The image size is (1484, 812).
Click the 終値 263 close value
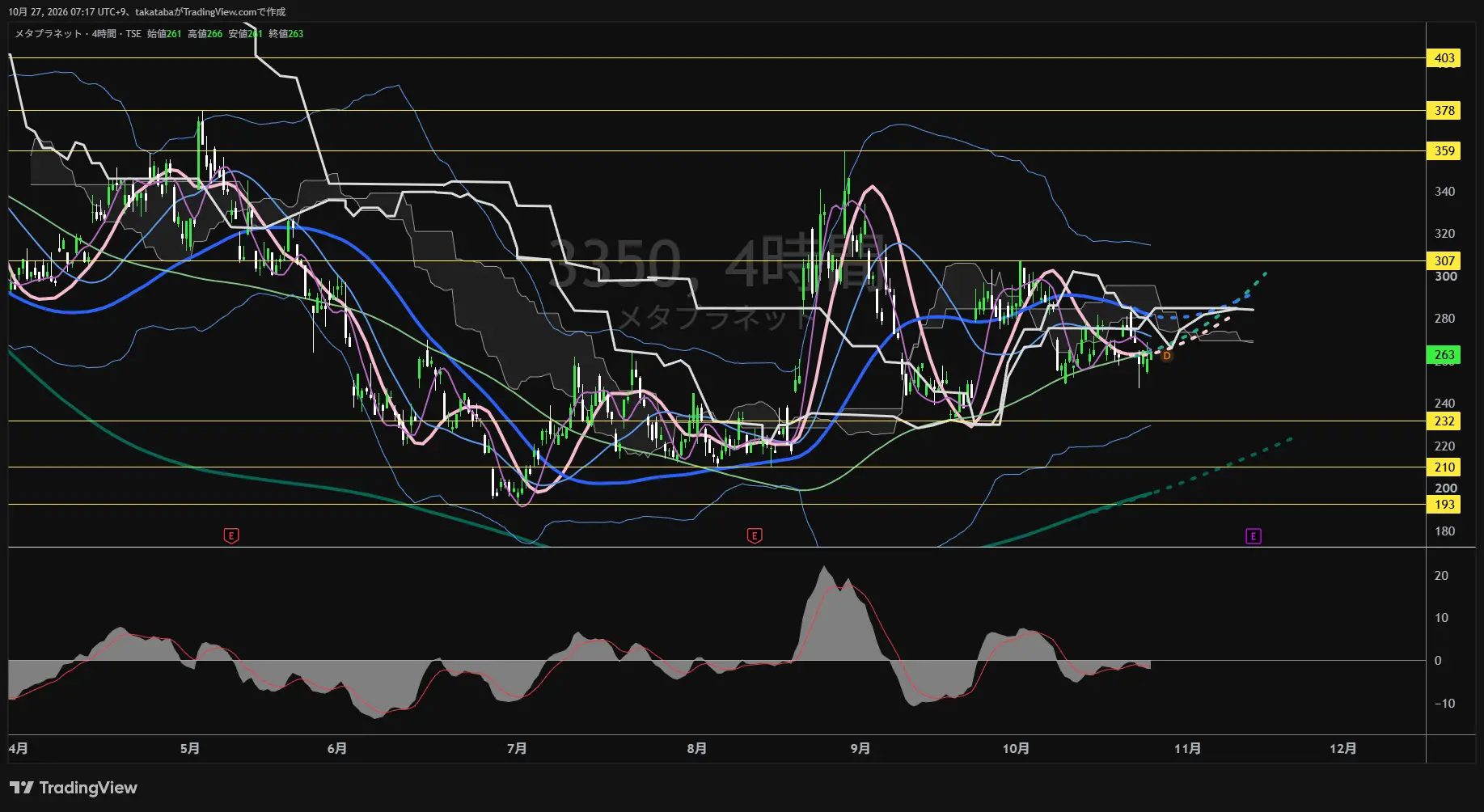coord(286,34)
